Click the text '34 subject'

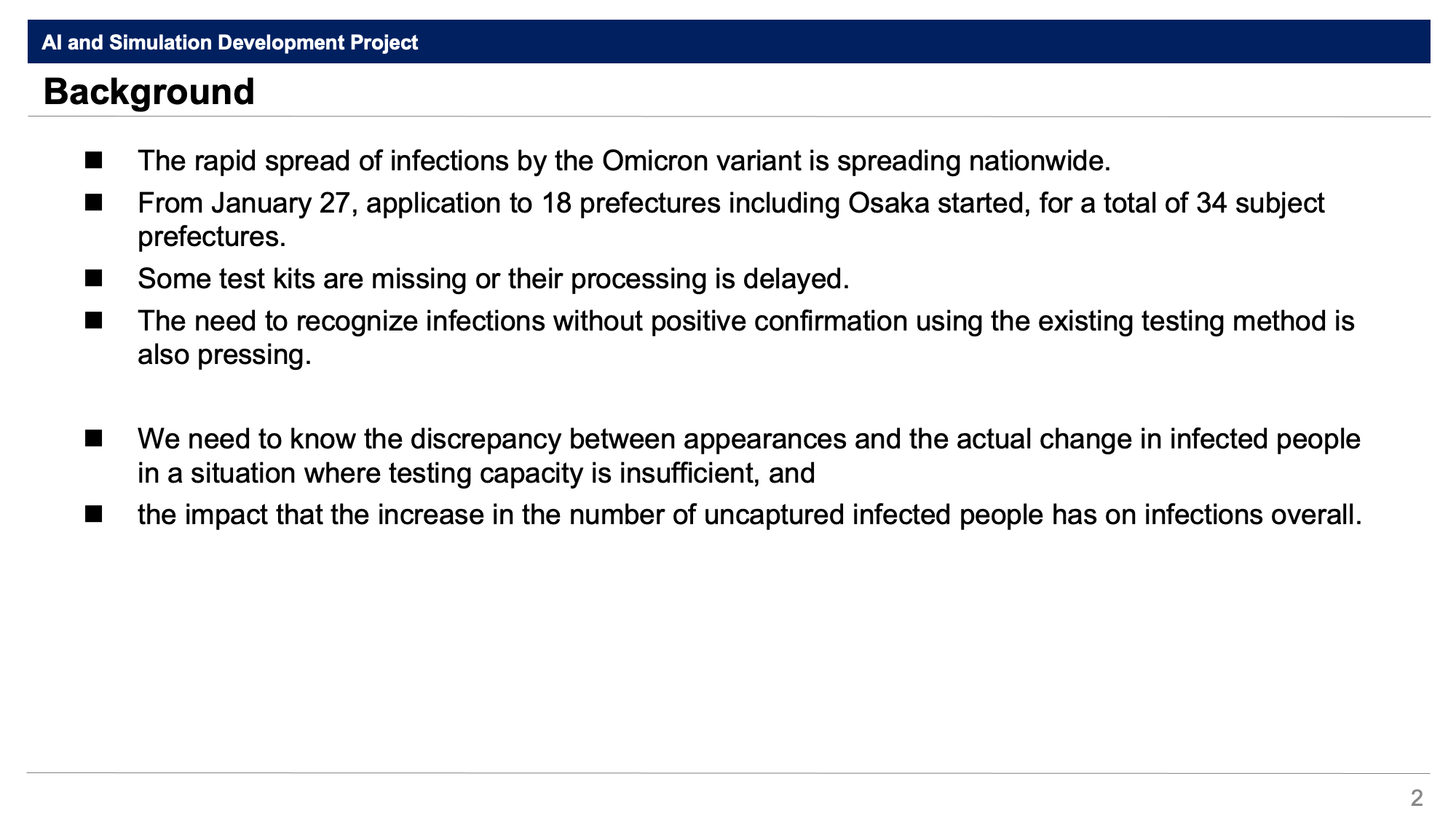tap(1260, 203)
